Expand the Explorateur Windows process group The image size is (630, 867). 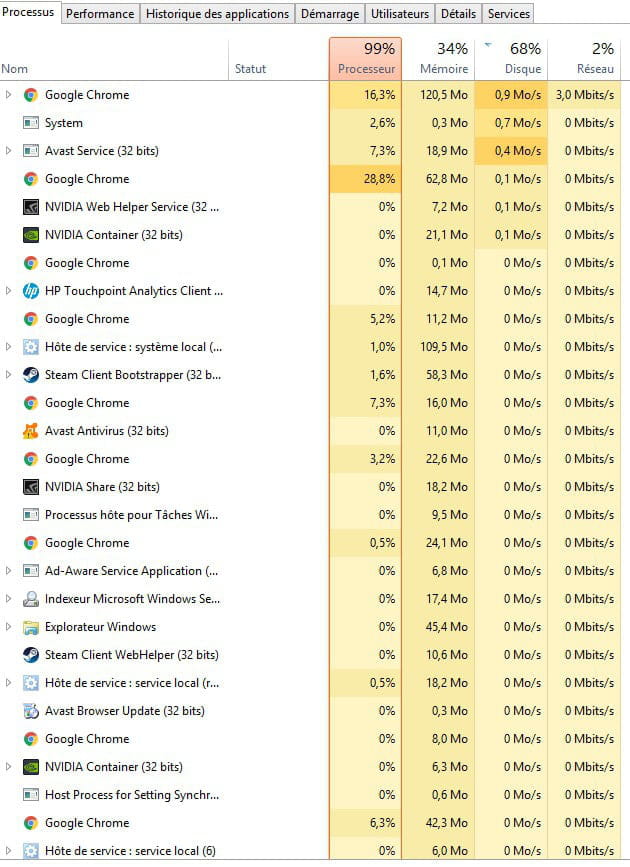[x=9, y=627]
